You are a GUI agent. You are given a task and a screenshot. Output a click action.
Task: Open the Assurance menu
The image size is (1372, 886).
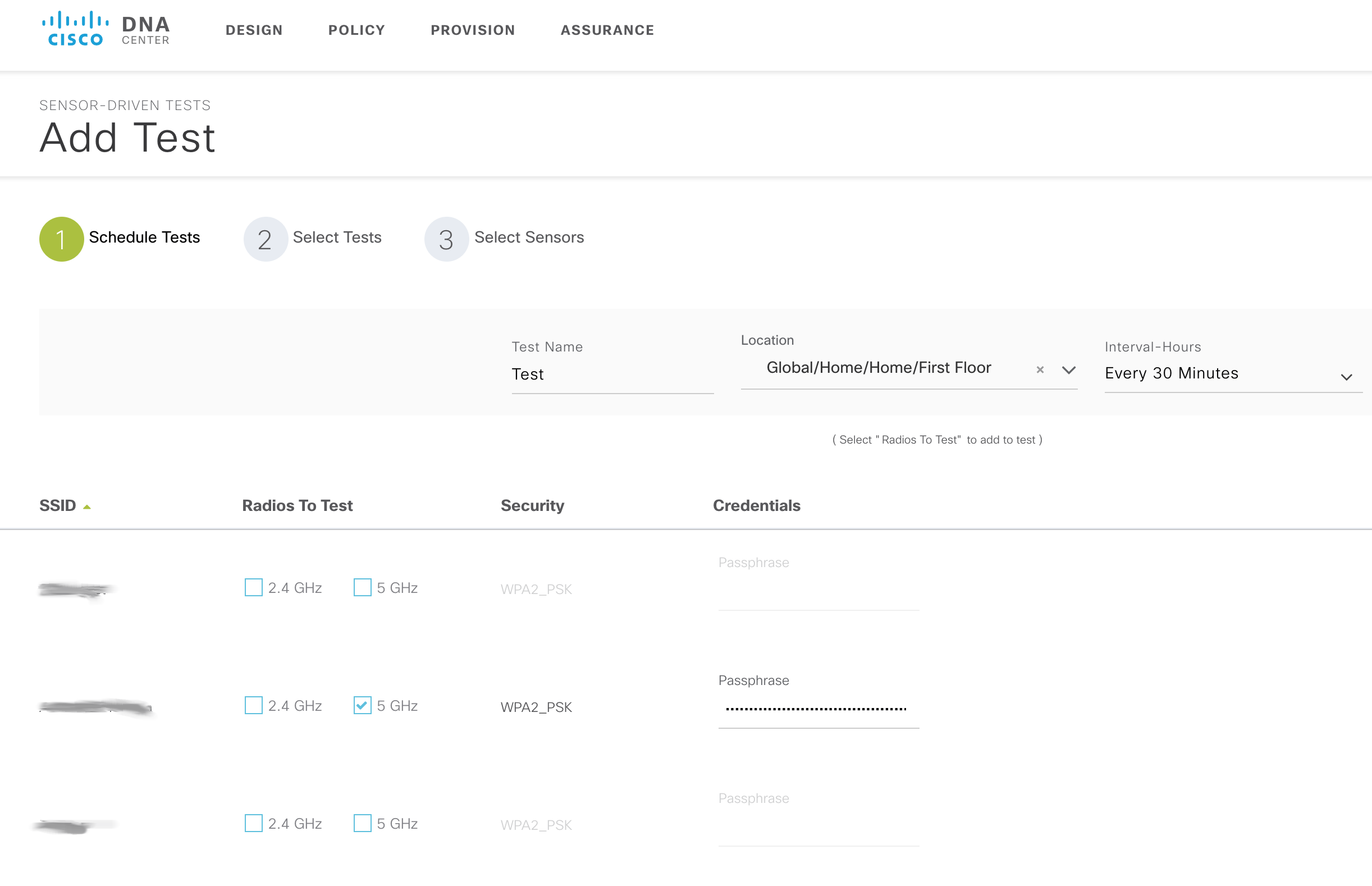[x=607, y=30]
